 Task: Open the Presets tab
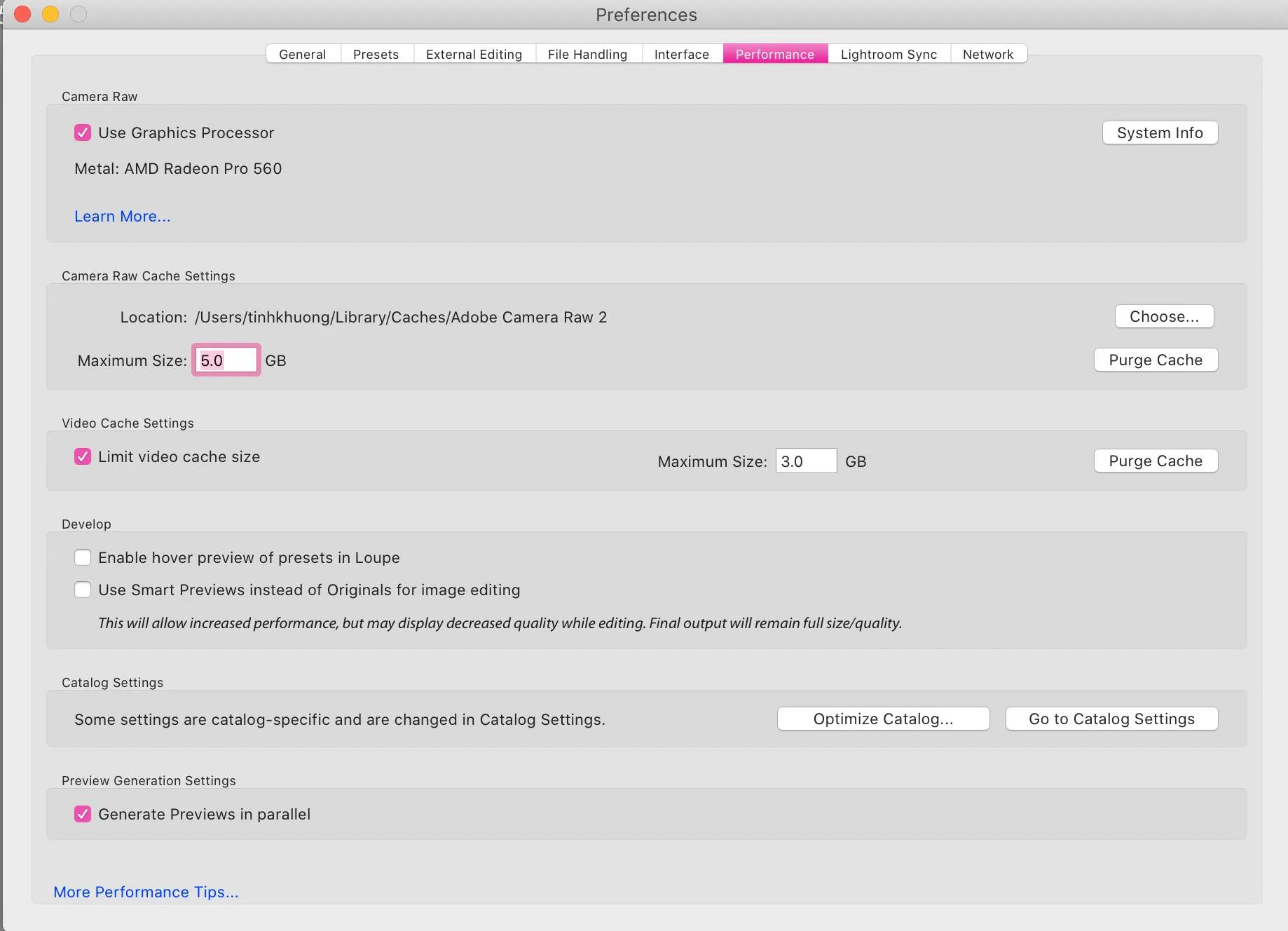pyautogui.click(x=376, y=54)
